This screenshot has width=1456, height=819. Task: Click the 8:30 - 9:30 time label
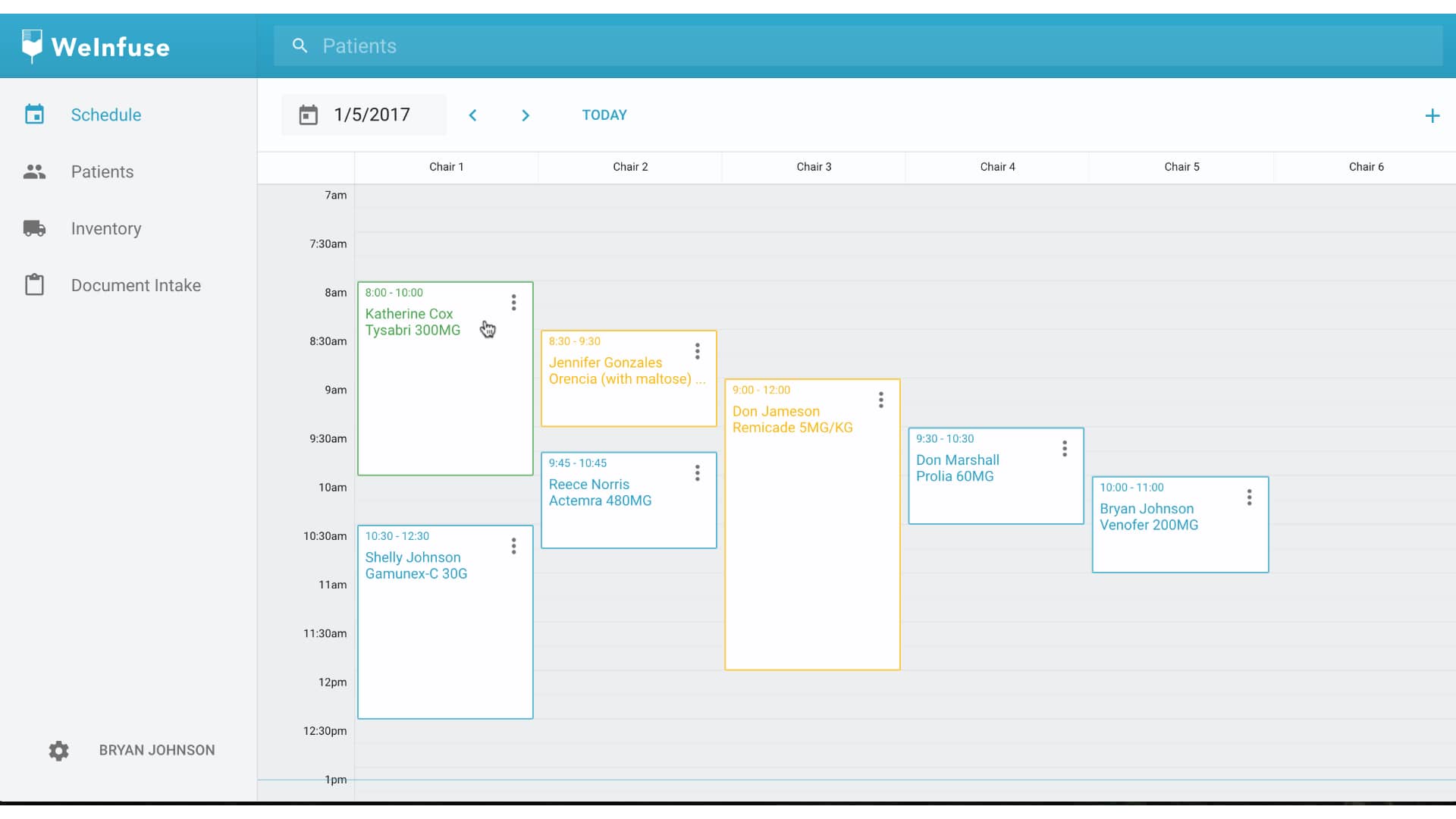tap(575, 341)
